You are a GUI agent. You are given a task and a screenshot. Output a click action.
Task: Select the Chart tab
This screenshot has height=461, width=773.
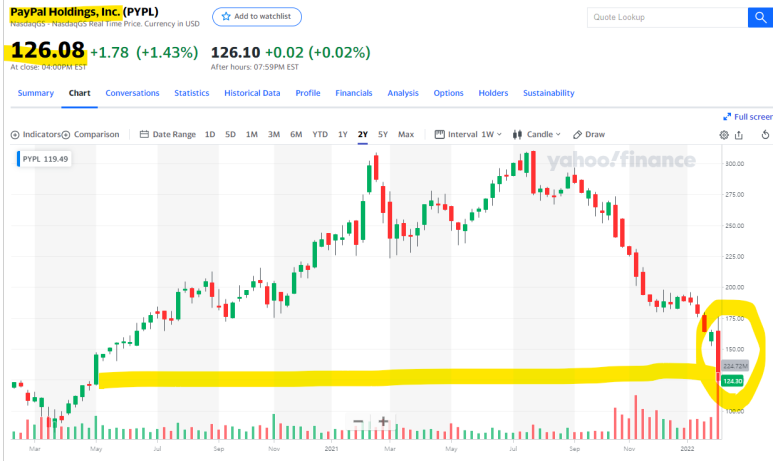coord(79,93)
